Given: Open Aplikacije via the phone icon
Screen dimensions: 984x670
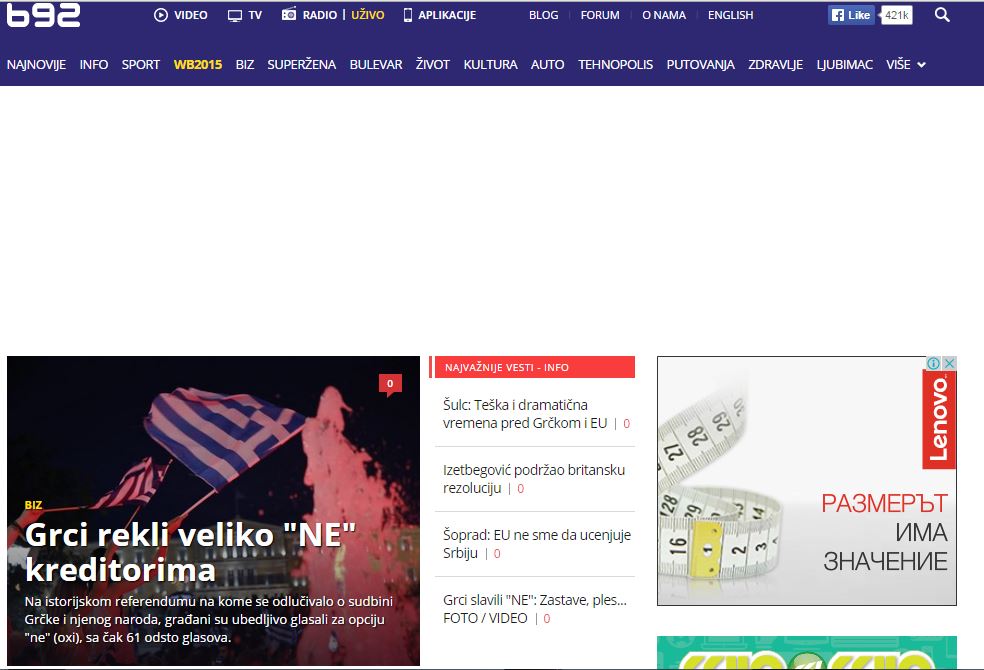Looking at the screenshot, I should coord(408,15).
